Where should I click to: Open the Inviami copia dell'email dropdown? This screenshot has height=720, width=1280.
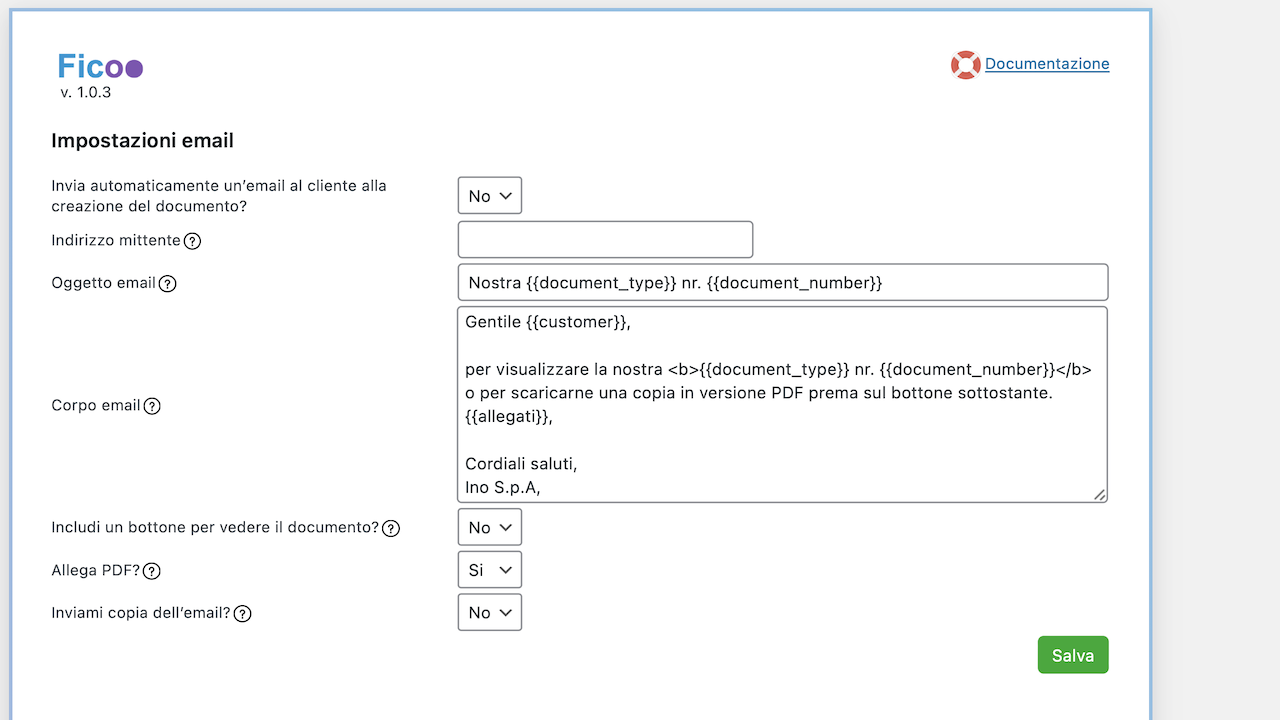pyautogui.click(x=489, y=612)
